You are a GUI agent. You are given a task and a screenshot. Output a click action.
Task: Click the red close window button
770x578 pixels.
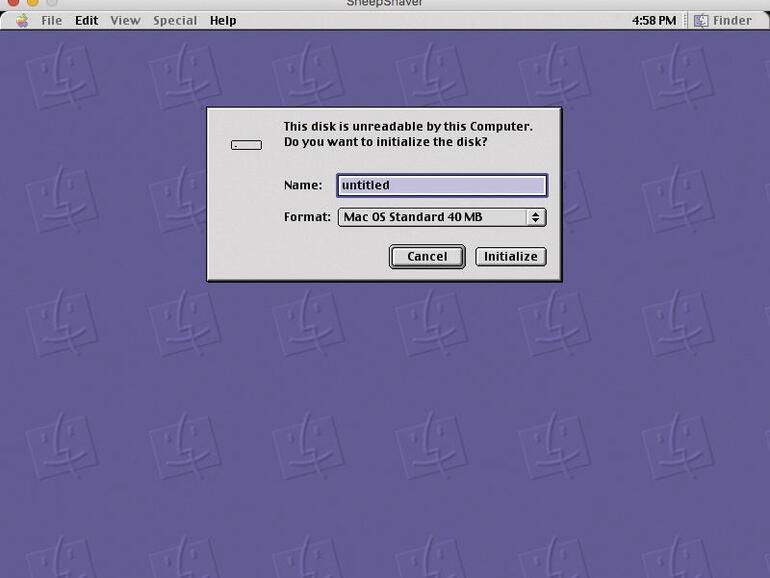tap(13, 2)
